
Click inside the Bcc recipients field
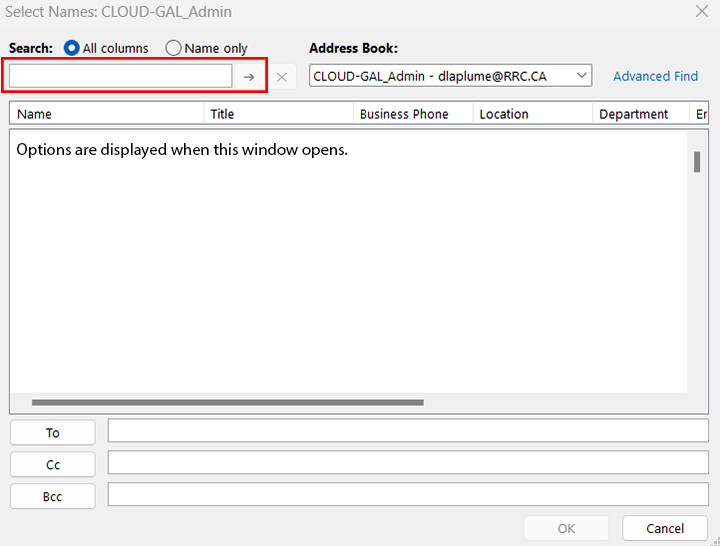point(408,495)
